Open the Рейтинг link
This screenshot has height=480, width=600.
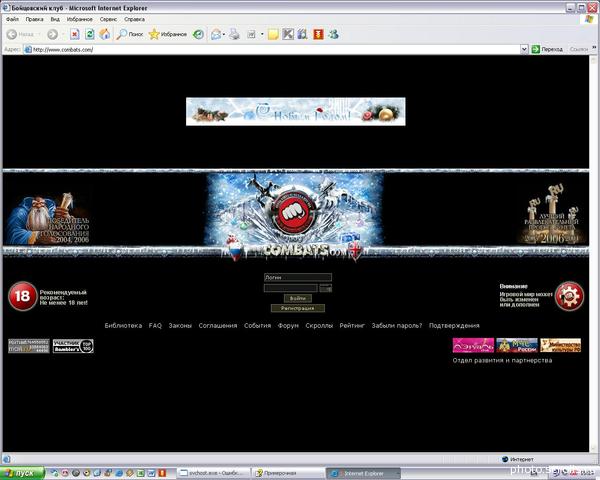click(x=352, y=326)
